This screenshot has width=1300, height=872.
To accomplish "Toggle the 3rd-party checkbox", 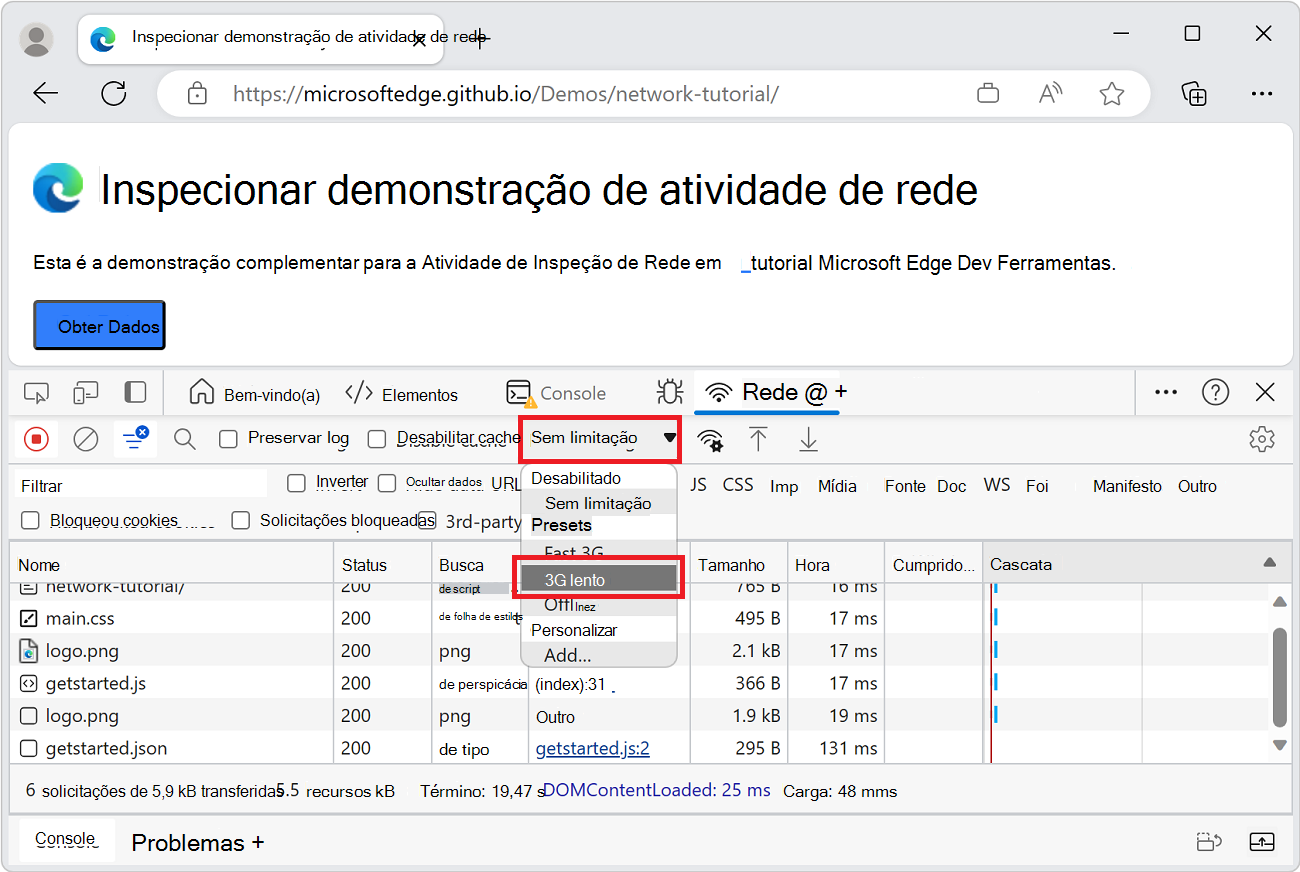I will 427,520.
